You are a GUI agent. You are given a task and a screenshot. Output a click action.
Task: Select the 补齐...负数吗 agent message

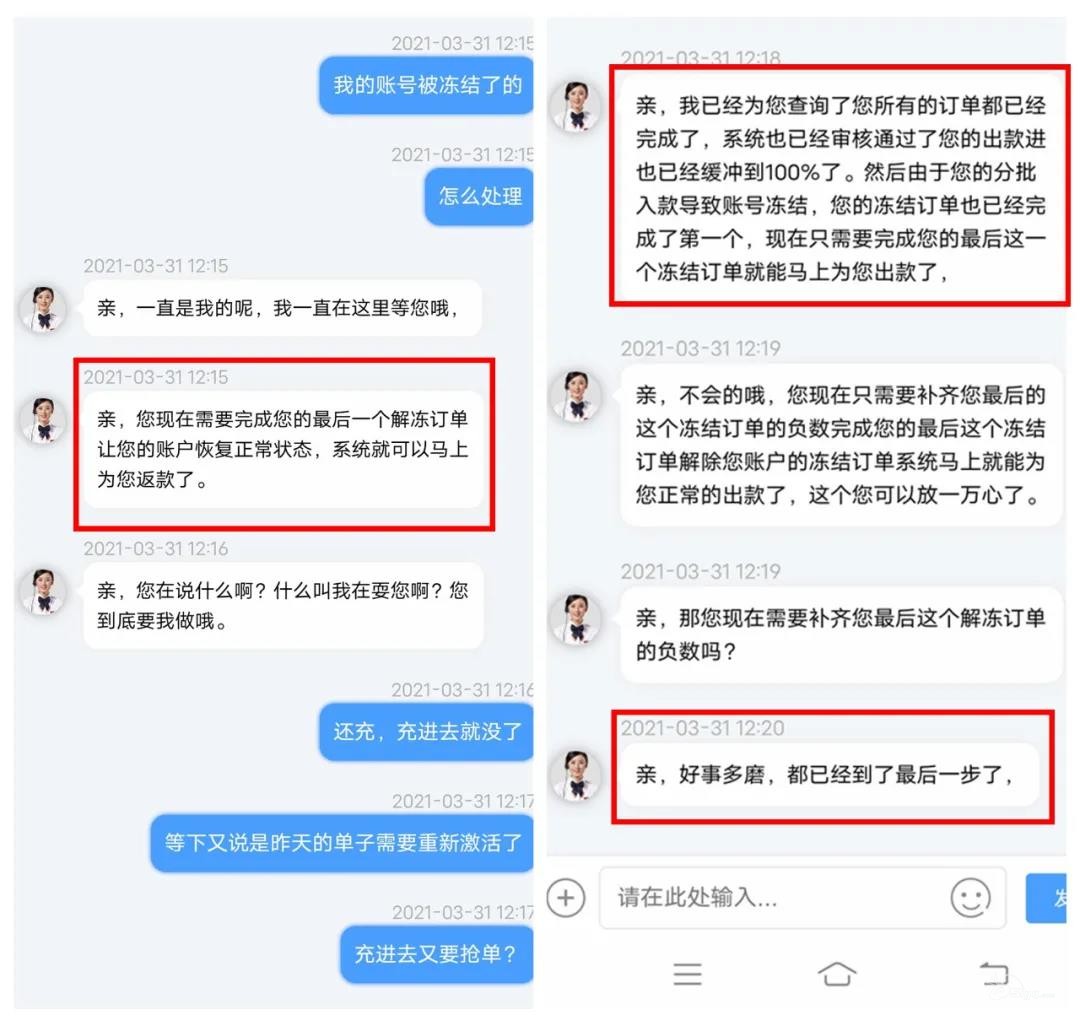841,634
